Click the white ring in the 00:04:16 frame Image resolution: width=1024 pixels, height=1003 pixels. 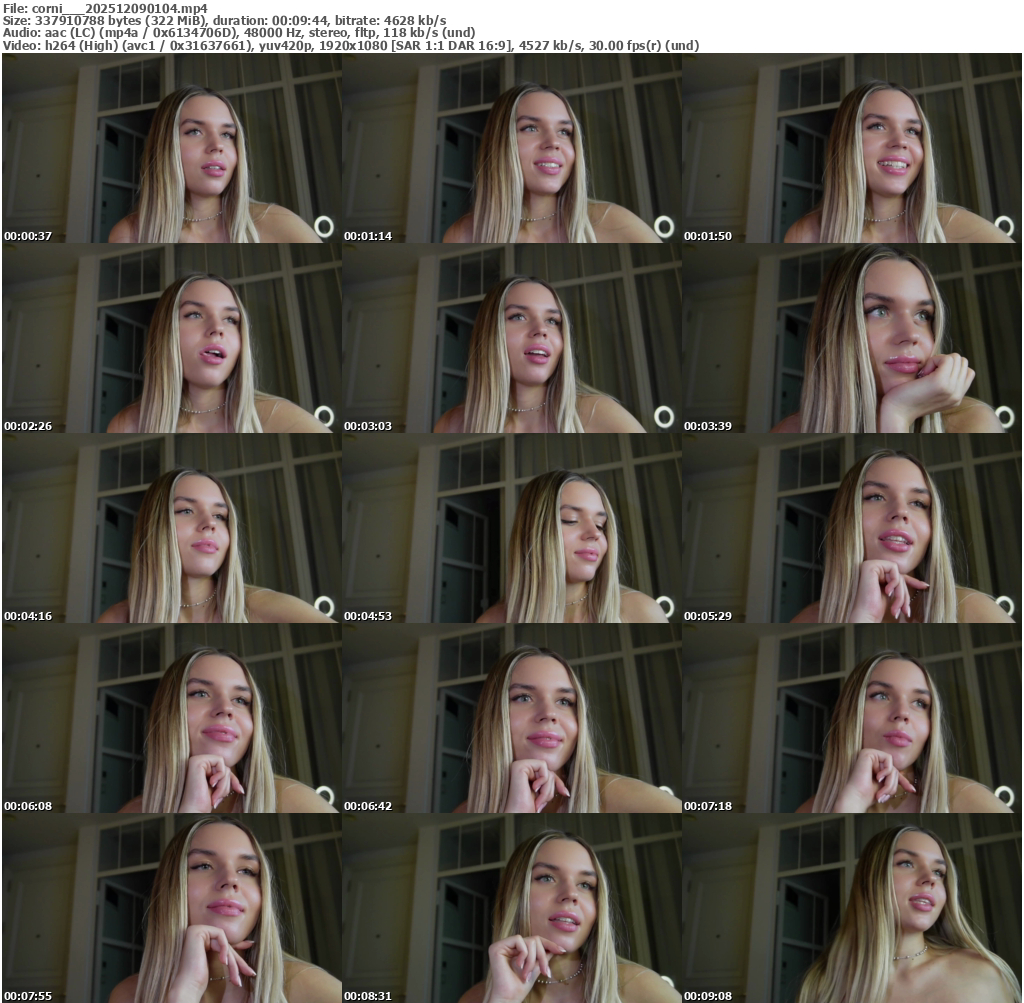[324, 605]
